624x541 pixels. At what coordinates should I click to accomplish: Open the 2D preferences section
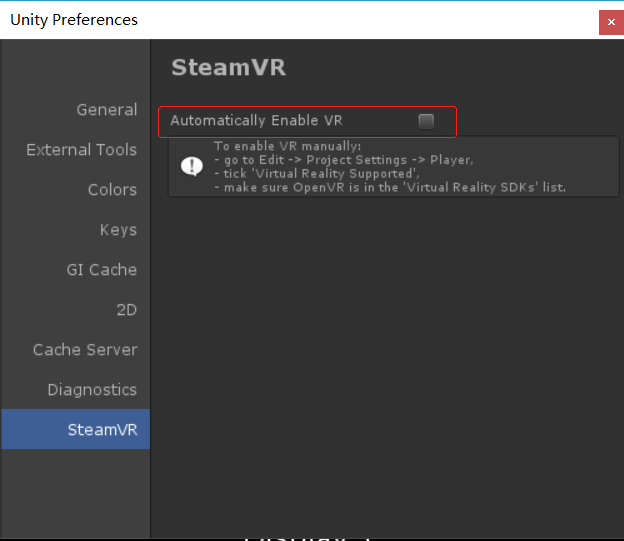(126, 310)
